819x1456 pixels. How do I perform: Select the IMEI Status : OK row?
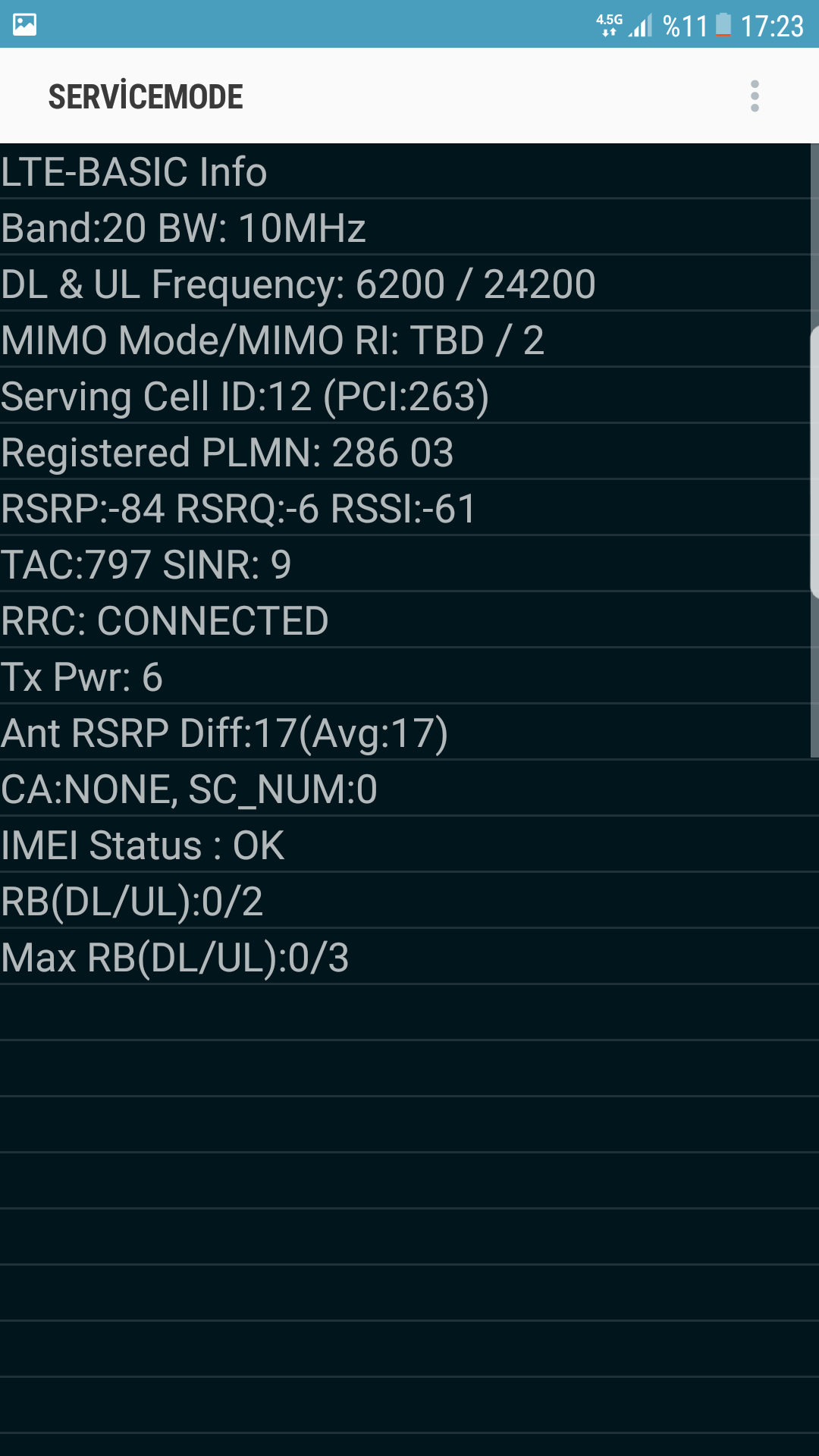(409, 845)
